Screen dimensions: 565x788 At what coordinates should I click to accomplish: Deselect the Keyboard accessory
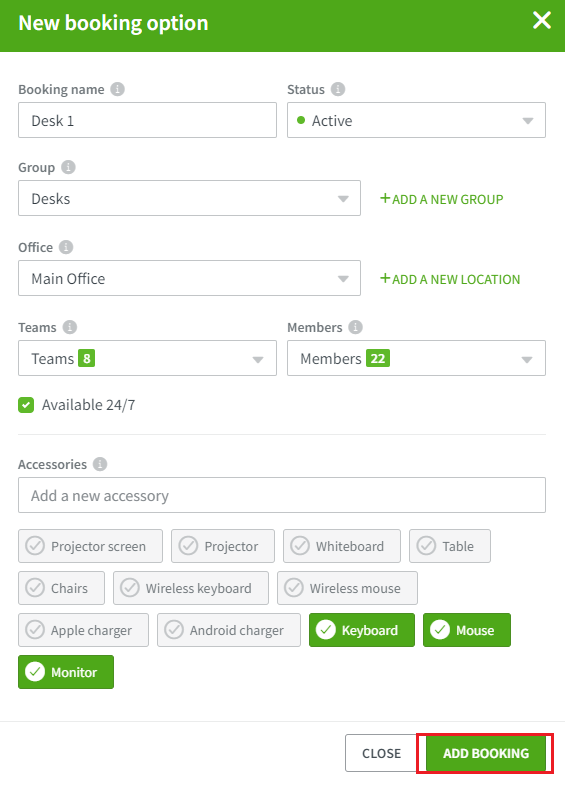tap(362, 630)
